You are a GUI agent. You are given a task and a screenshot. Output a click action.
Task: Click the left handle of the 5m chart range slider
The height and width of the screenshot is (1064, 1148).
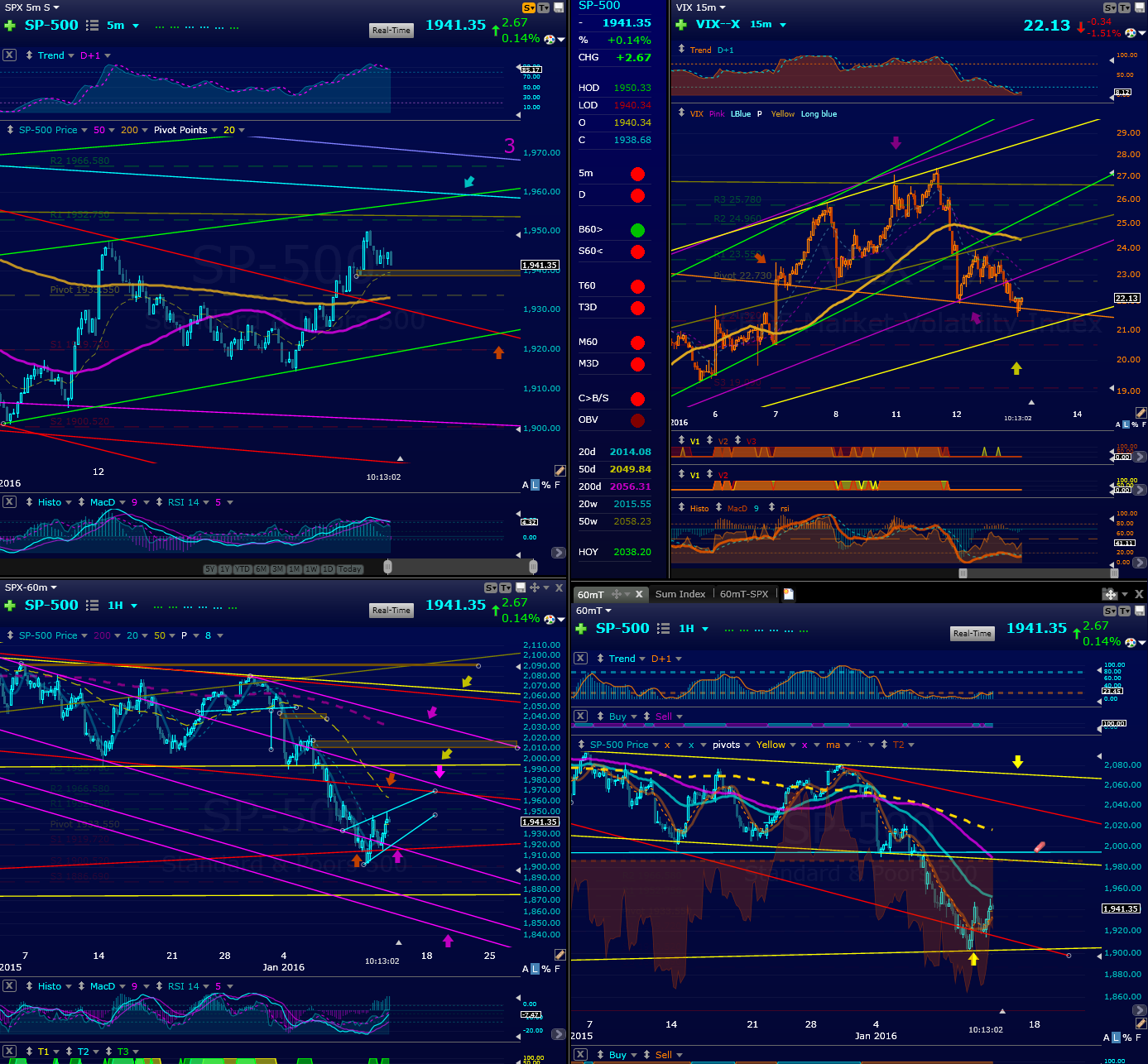tap(387, 567)
